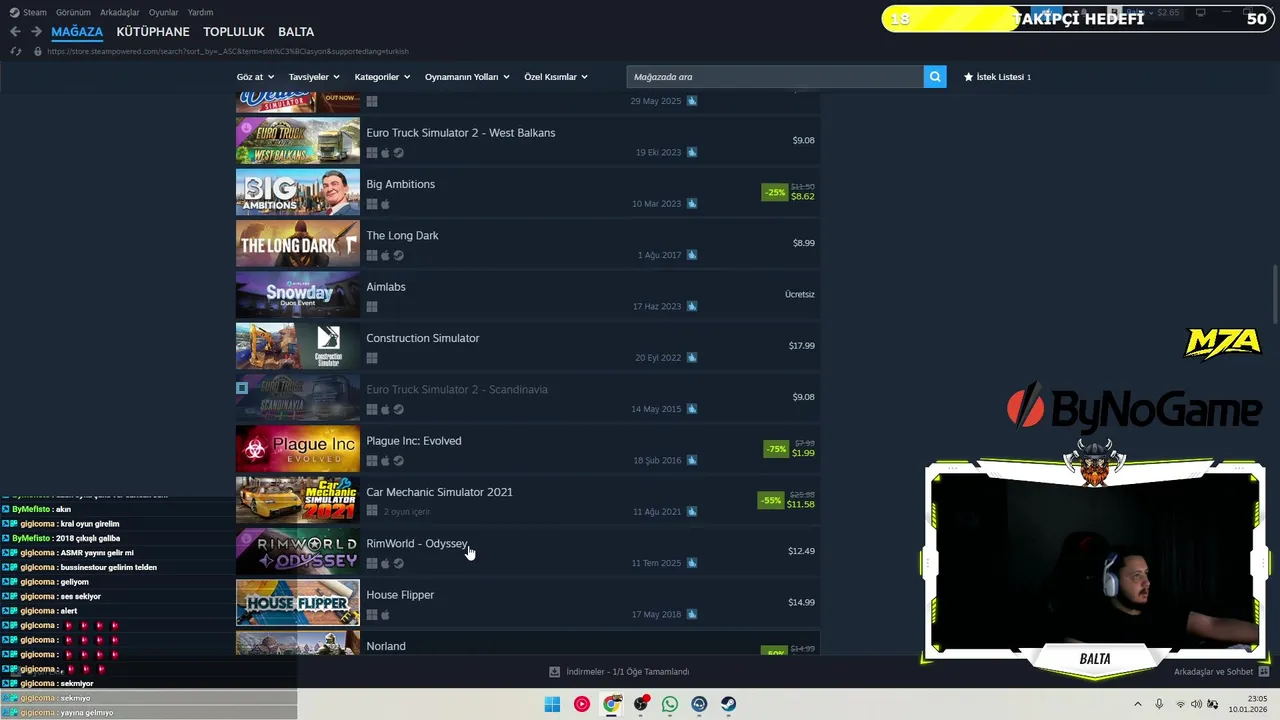Open Windows Start menu
Image resolution: width=1280 pixels, height=720 pixels.
552,704
